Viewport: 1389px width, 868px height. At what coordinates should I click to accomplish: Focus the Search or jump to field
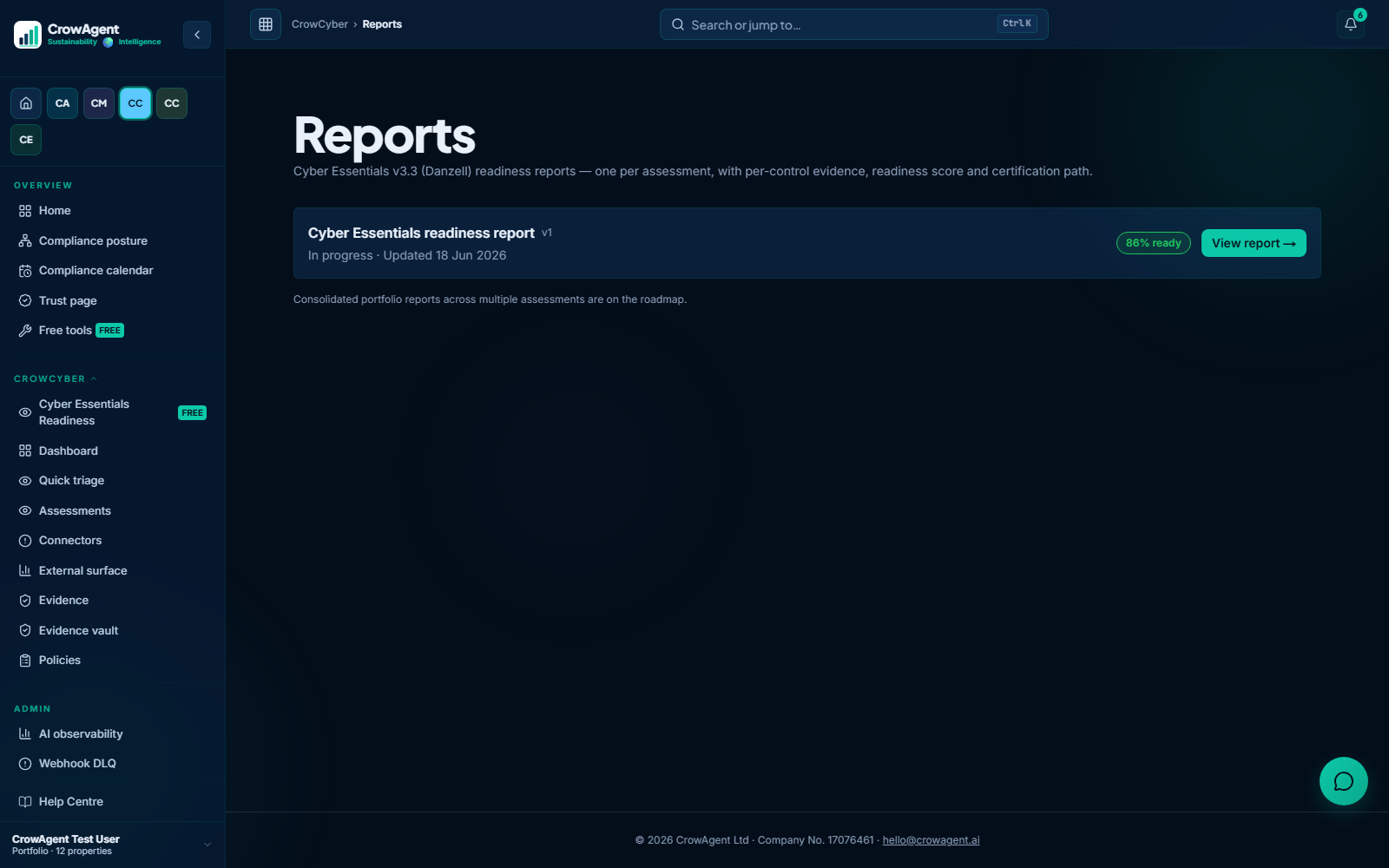click(854, 24)
